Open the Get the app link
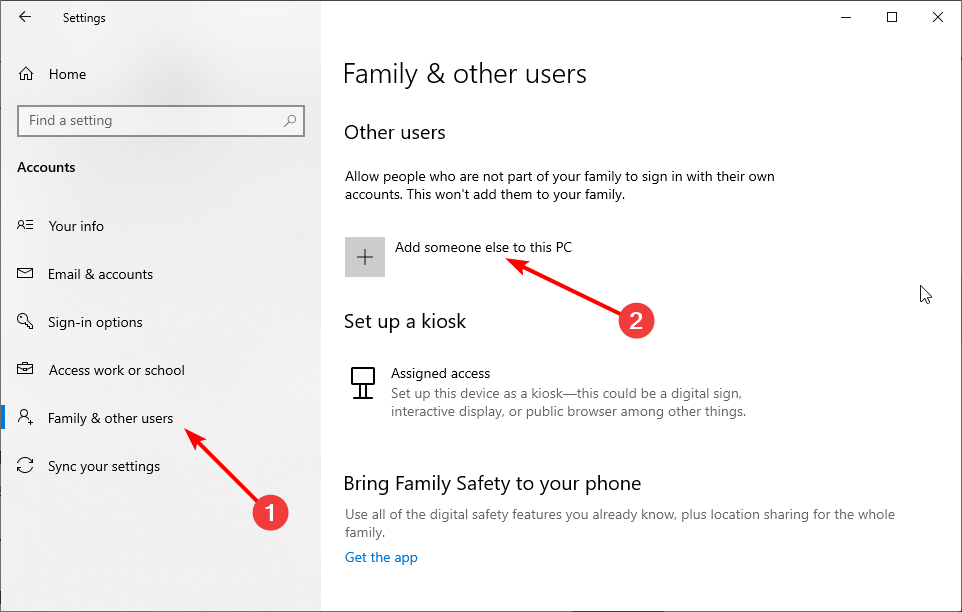 [x=381, y=557]
